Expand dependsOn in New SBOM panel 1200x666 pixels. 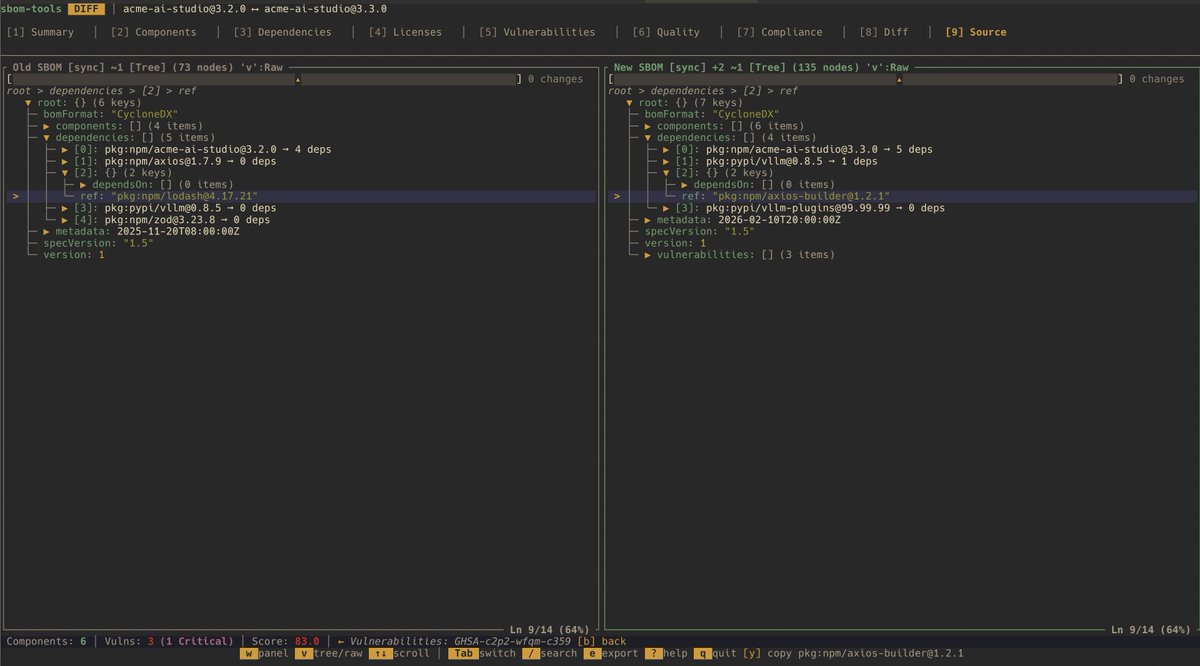point(685,184)
